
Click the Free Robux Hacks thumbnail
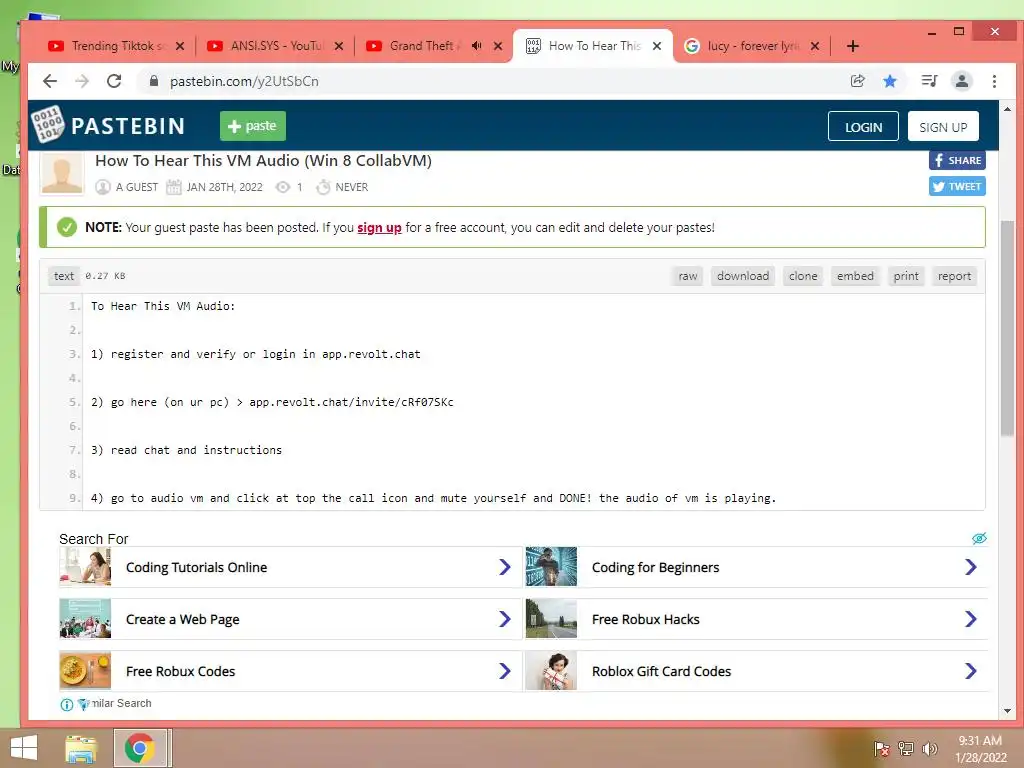[x=551, y=618]
